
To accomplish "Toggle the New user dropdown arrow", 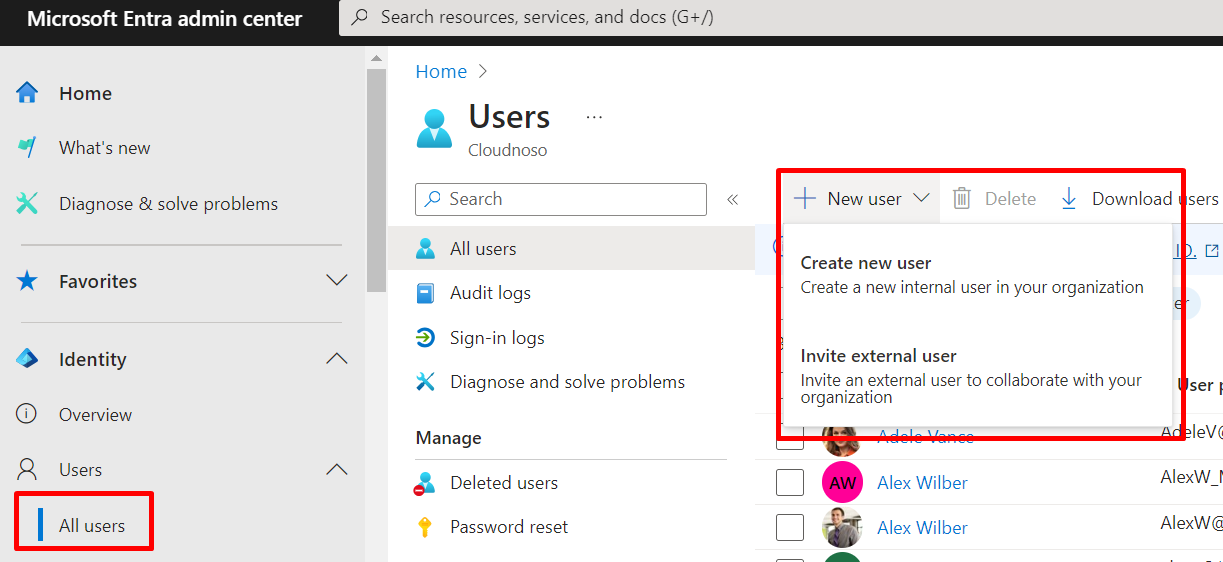I will [921, 199].
